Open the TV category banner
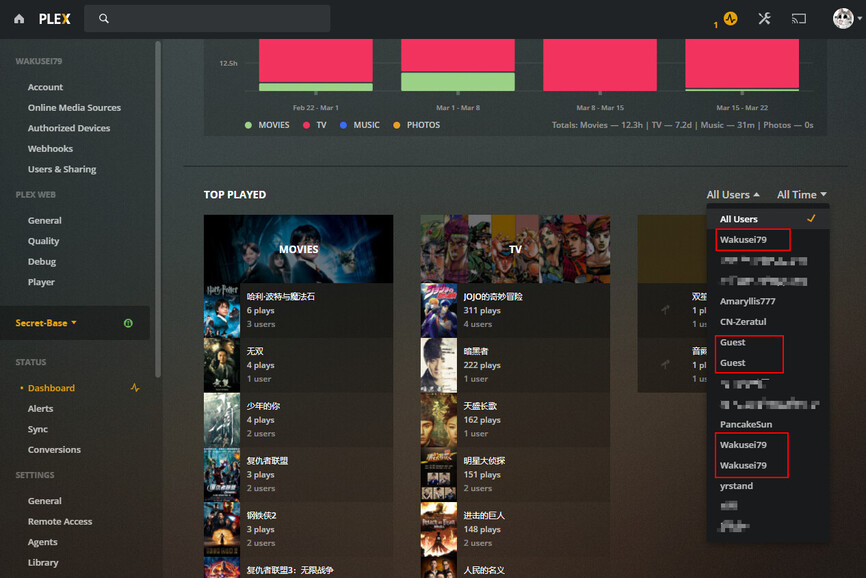866x578 pixels. coord(515,249)
